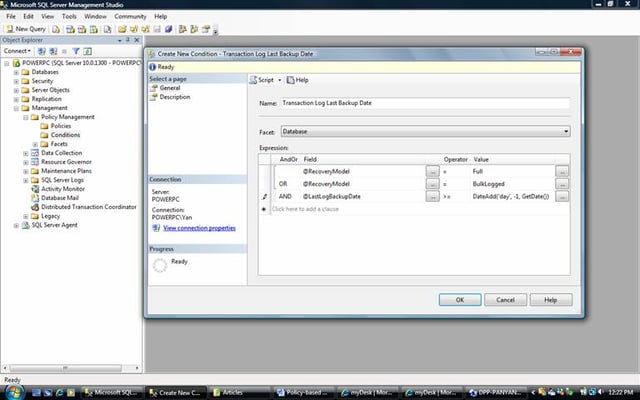640x400 pixels.
Task: Open the Connect dropdown in Object Explorer
Action: (17, 51)
